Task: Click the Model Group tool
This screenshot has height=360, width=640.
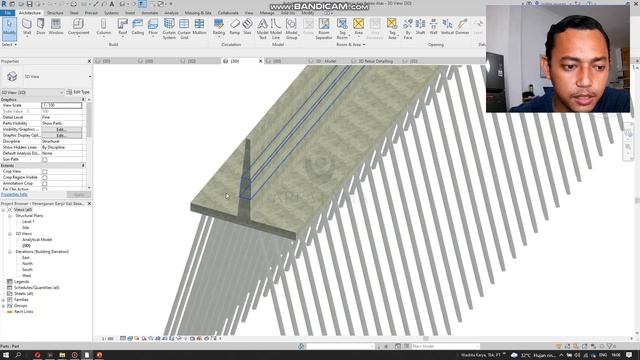Action: click(x=291, y=29)
